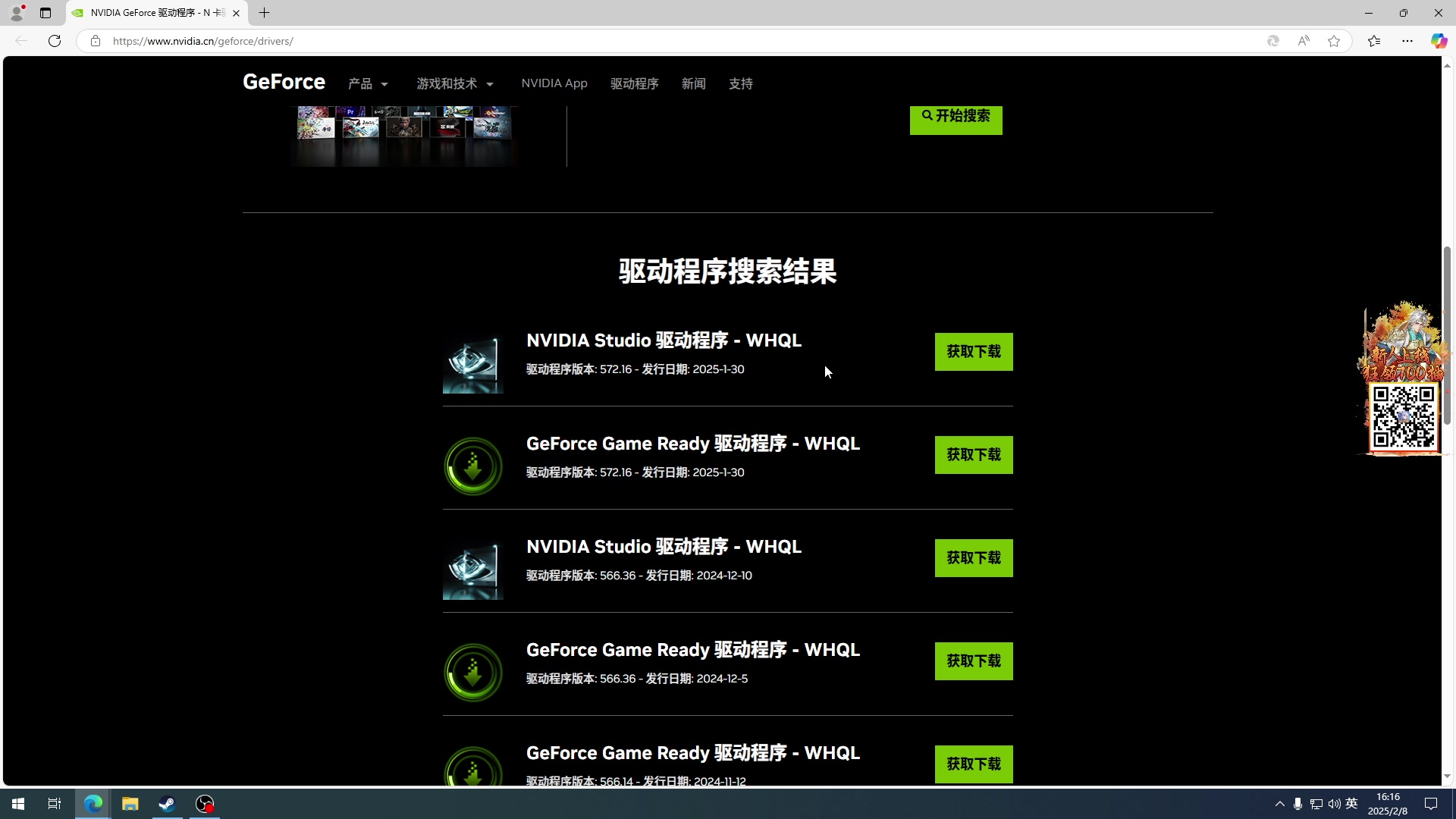Go to the 驱动程序 nav item

coord(634,84)
